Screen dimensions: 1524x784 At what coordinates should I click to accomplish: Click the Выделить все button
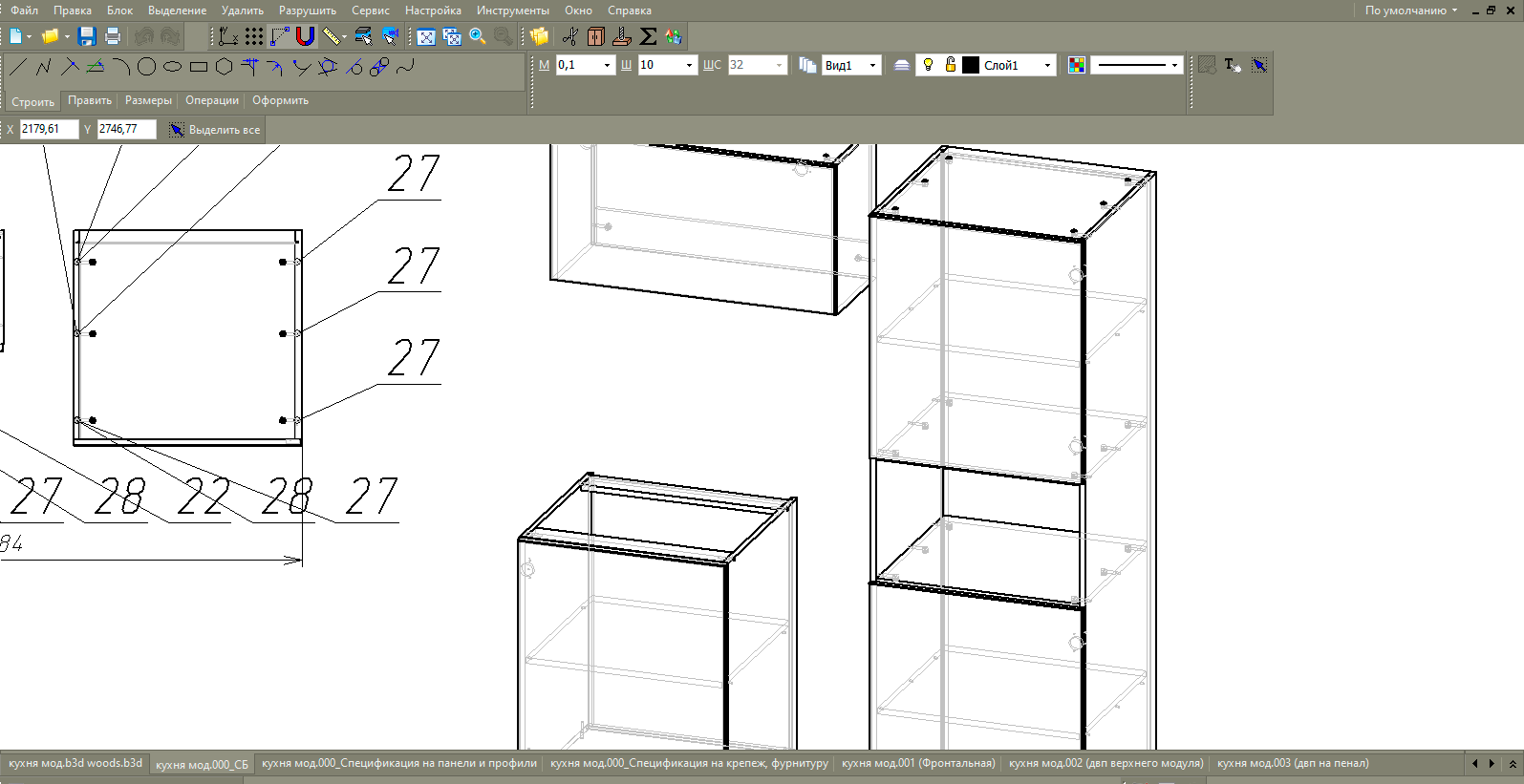point(215,130)
